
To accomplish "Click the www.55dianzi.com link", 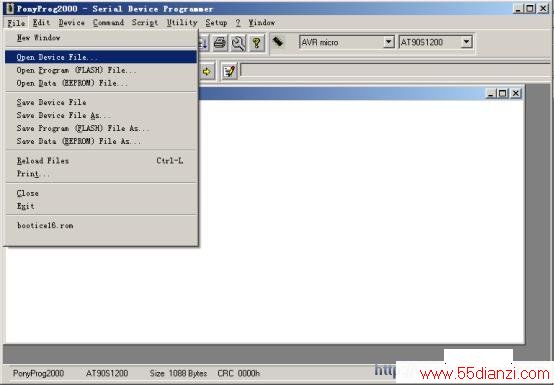I will 485,374.
